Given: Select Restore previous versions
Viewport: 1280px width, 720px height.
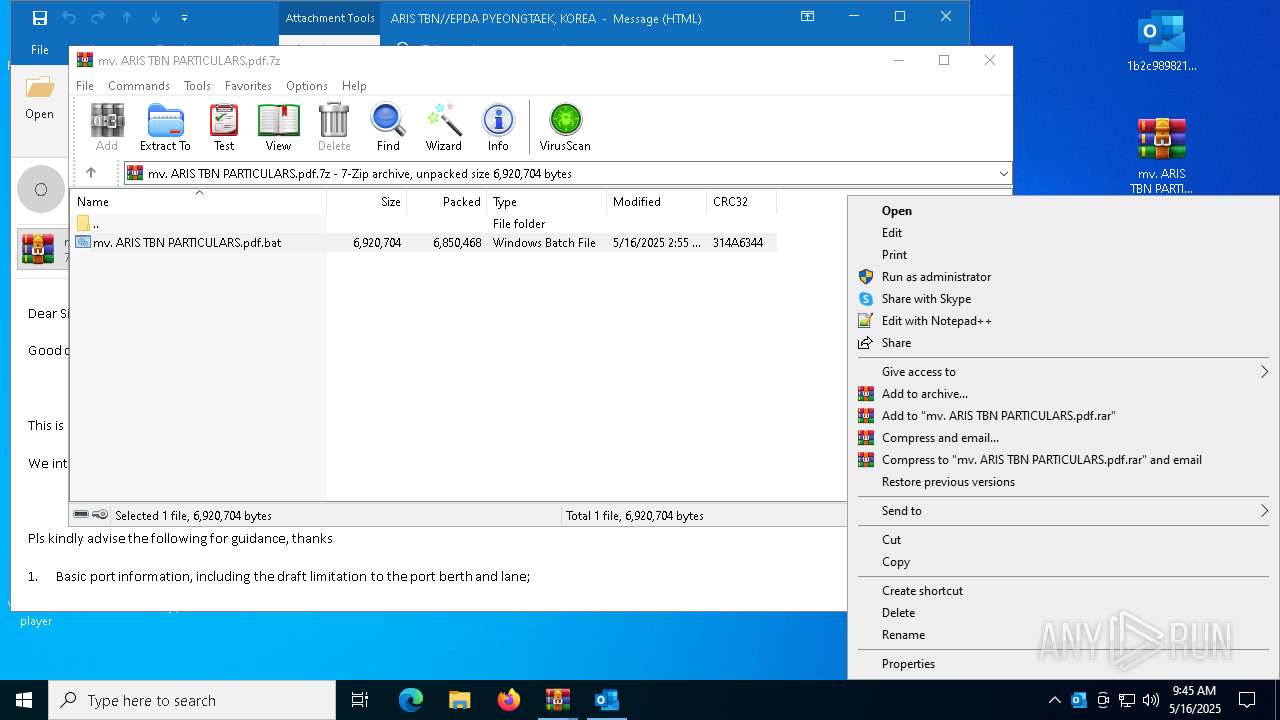Looking at the screenshot, I should point(1063,481).
